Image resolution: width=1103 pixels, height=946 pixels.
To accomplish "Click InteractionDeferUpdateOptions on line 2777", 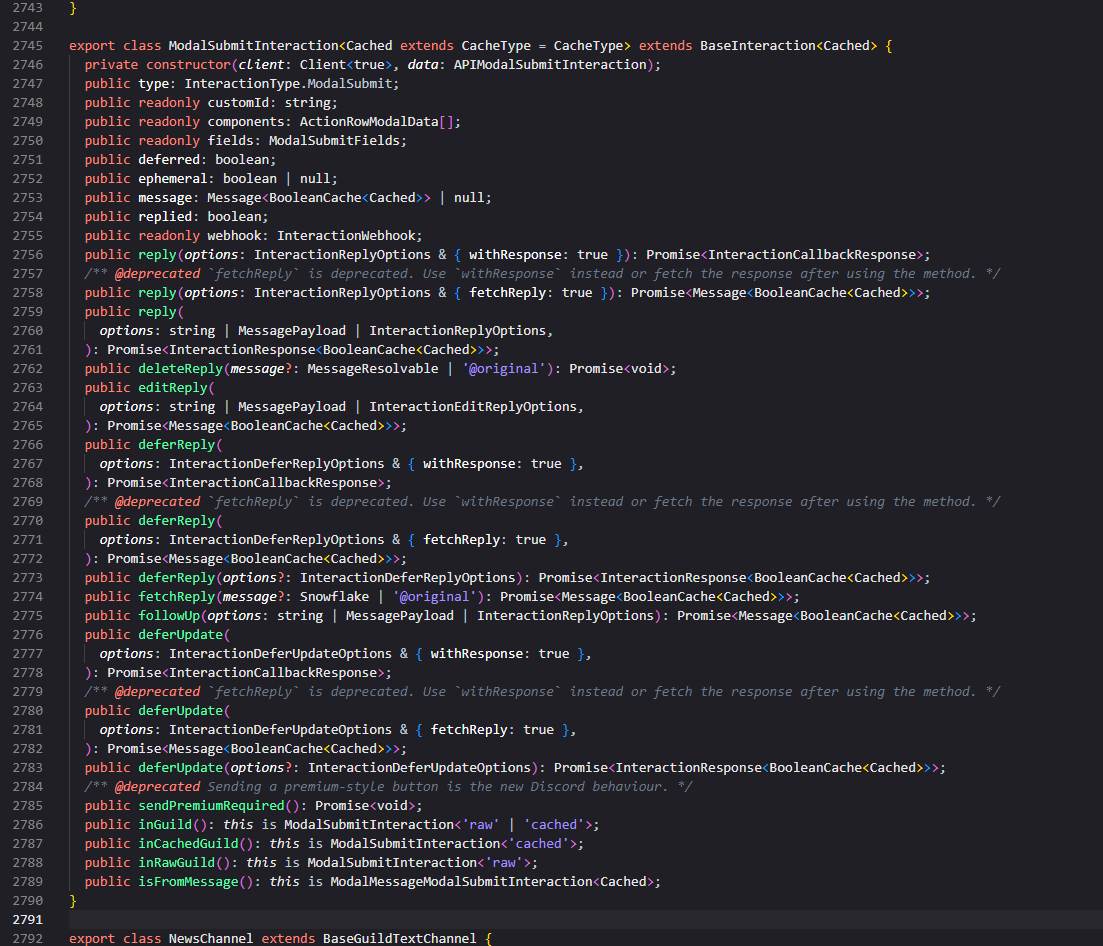I will tap(280, 653).
